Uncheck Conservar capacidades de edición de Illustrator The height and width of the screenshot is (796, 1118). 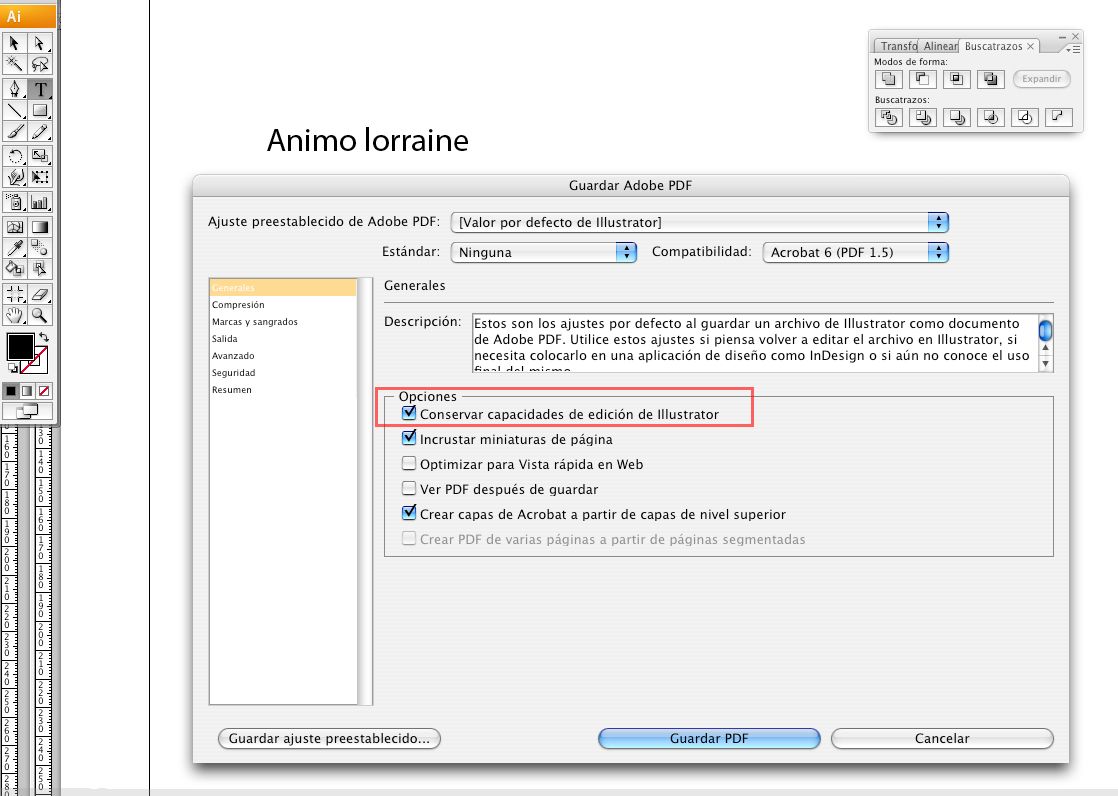click(409, 413)
